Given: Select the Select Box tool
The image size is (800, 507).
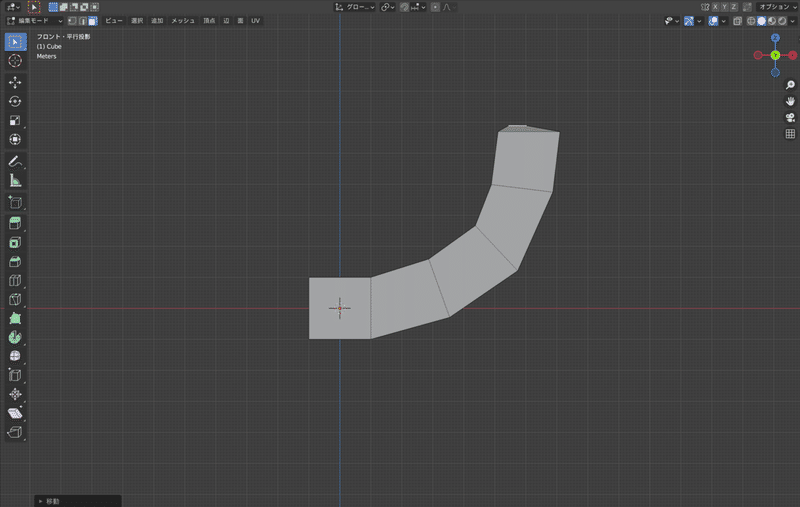Looking at the screenshot, I should point(15,42).
